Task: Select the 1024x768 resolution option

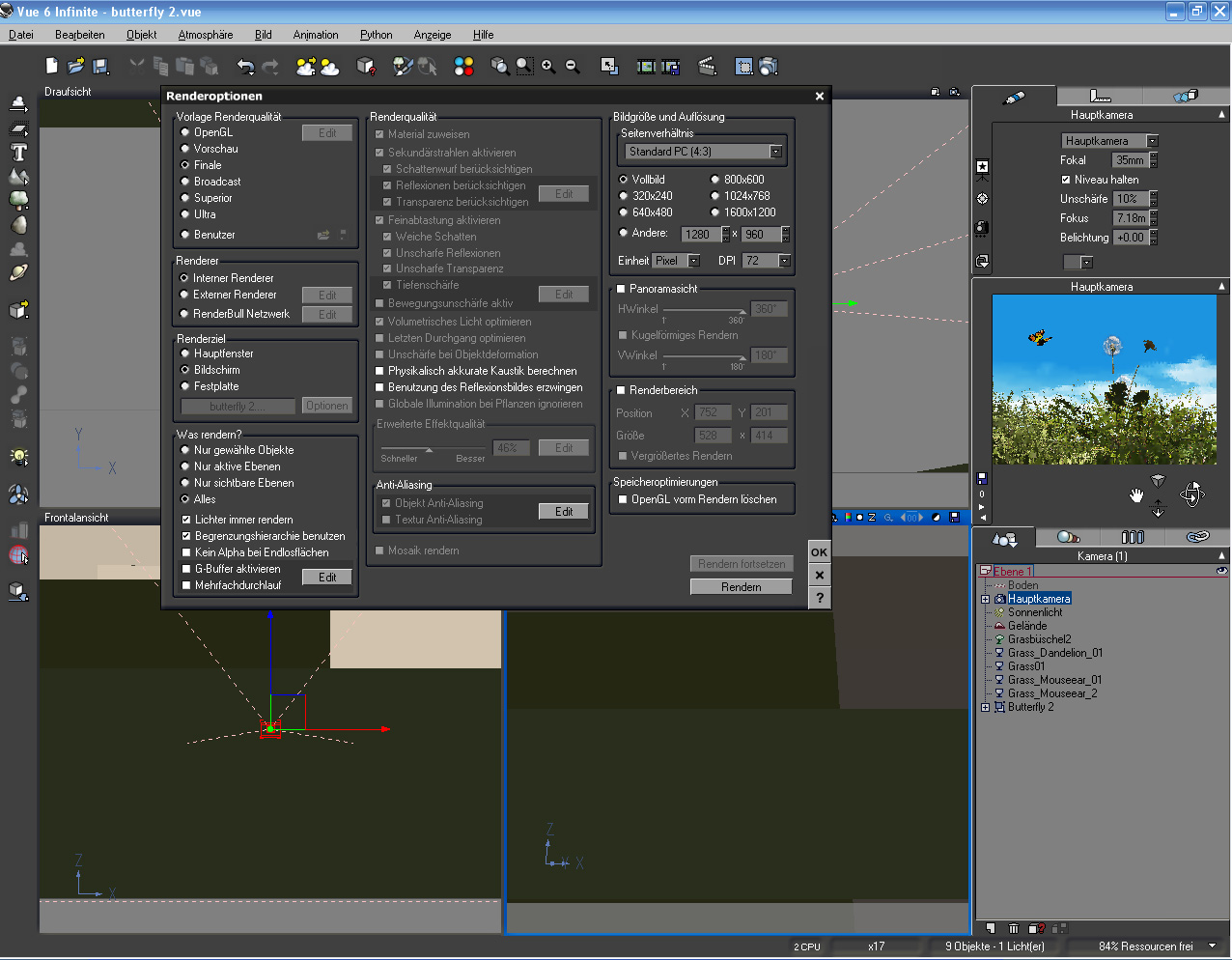Action: click(x=715, y=196)
